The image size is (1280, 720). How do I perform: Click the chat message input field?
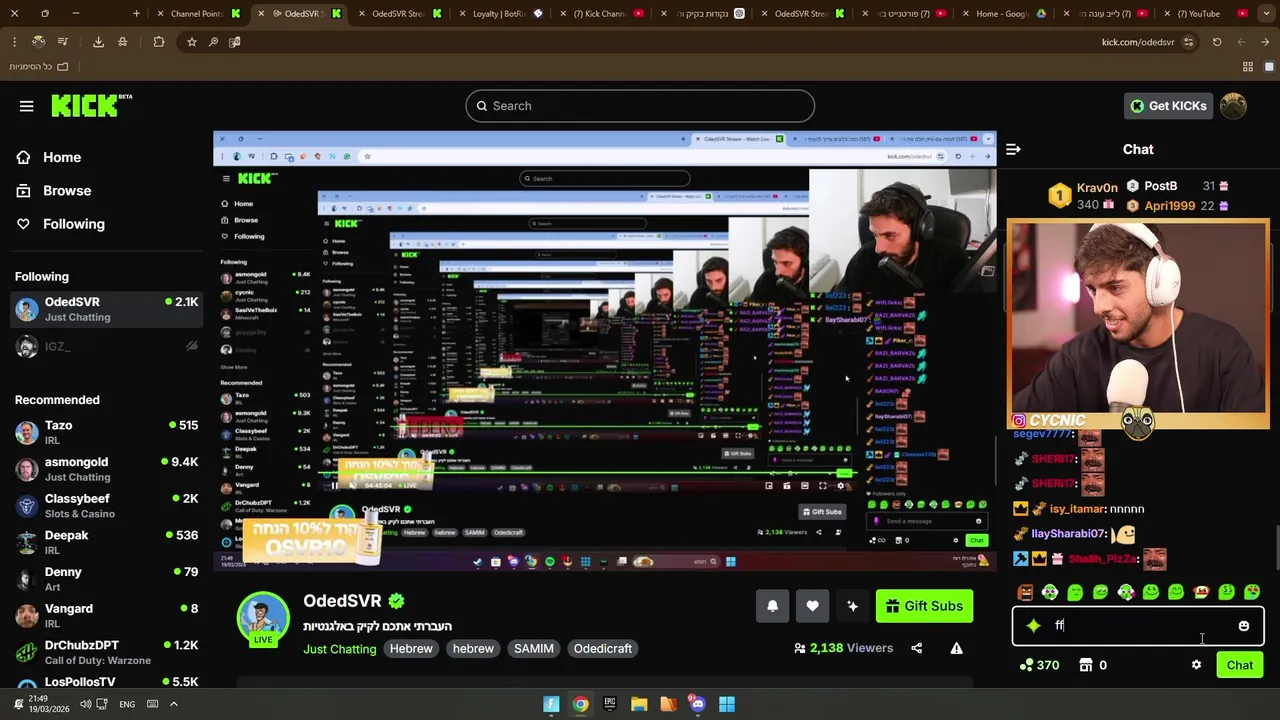pyautogui.click(x=1138, y=626)
